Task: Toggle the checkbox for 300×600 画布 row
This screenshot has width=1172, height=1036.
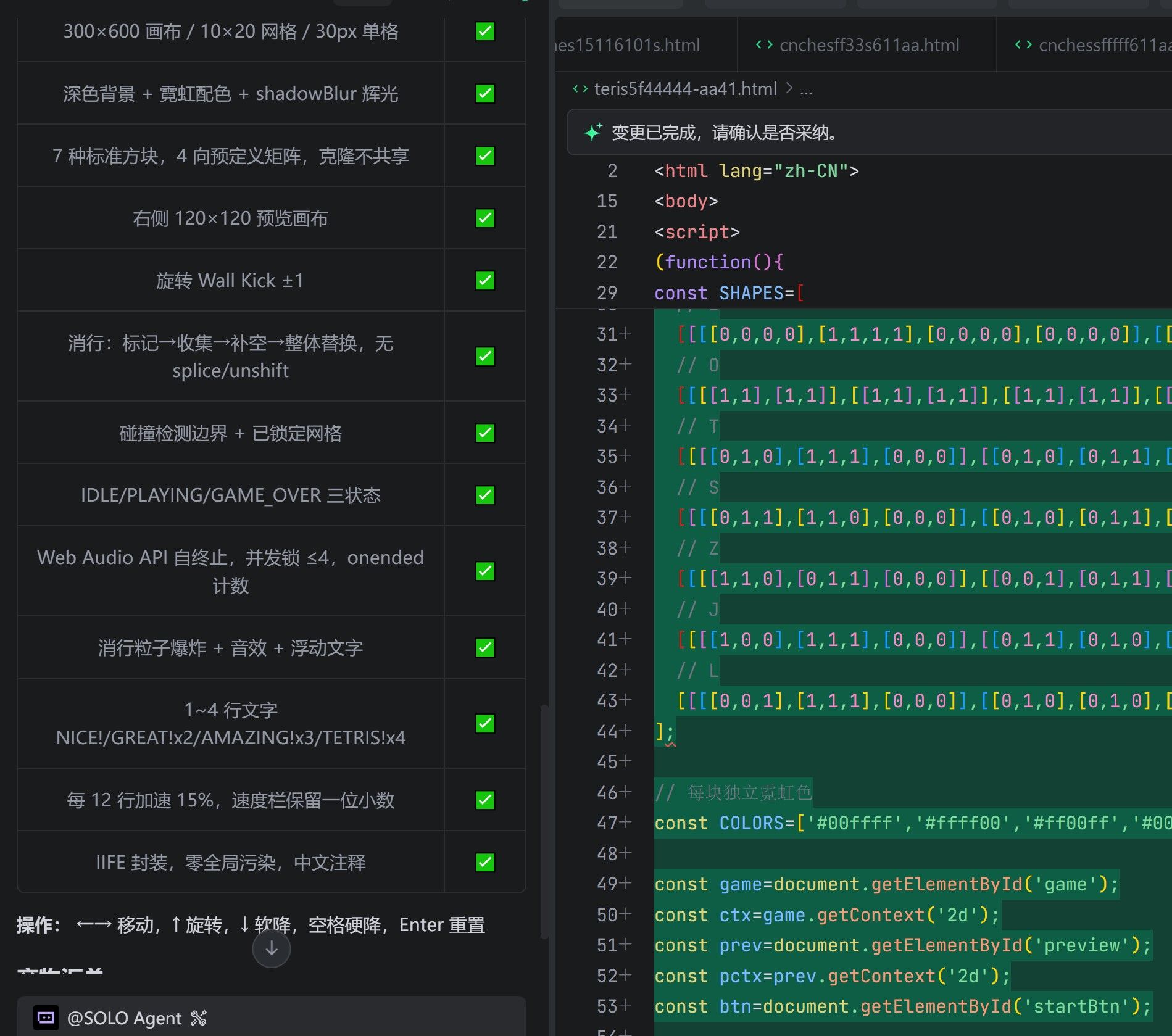Action: click(x=485, y=31)
